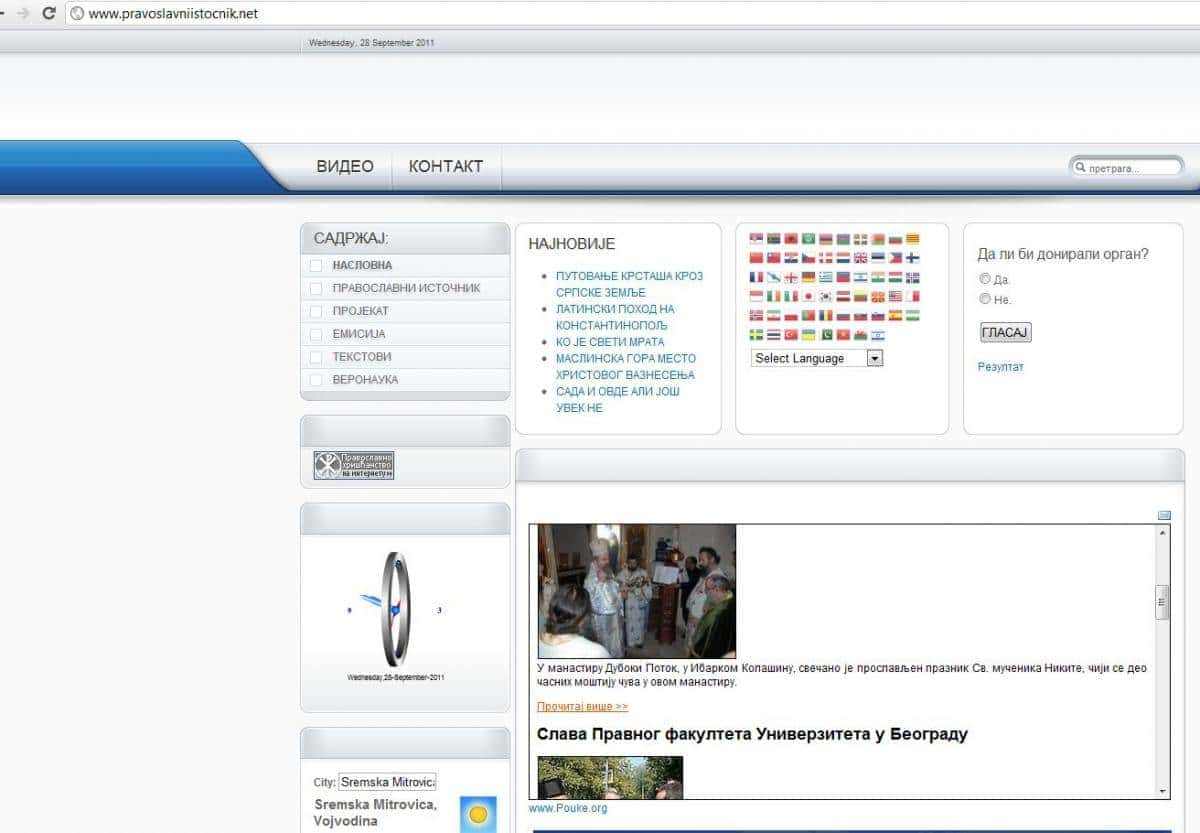1200x833 pixels.
Task: View poll results via Резултат
Action: [1001, 367]
